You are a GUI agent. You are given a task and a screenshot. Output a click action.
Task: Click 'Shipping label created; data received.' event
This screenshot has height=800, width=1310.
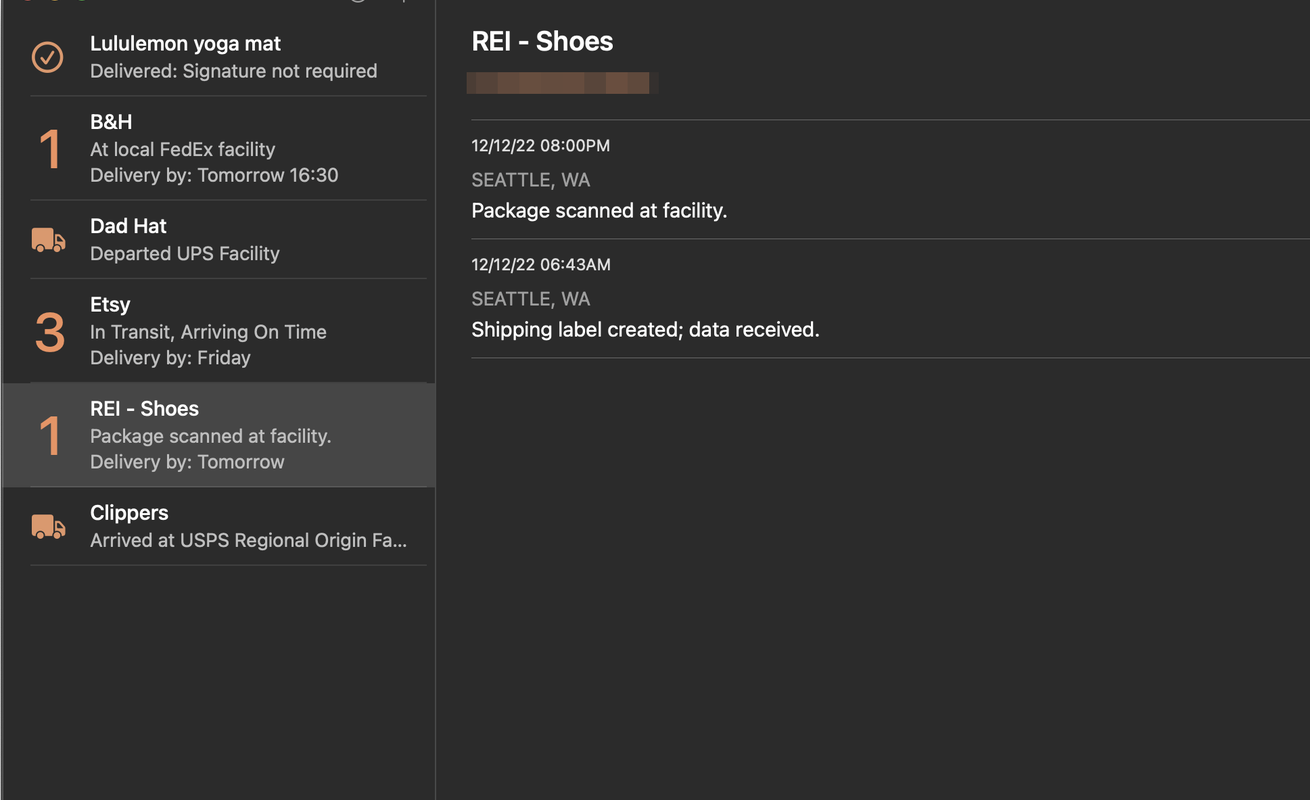(x=645, y=330)
